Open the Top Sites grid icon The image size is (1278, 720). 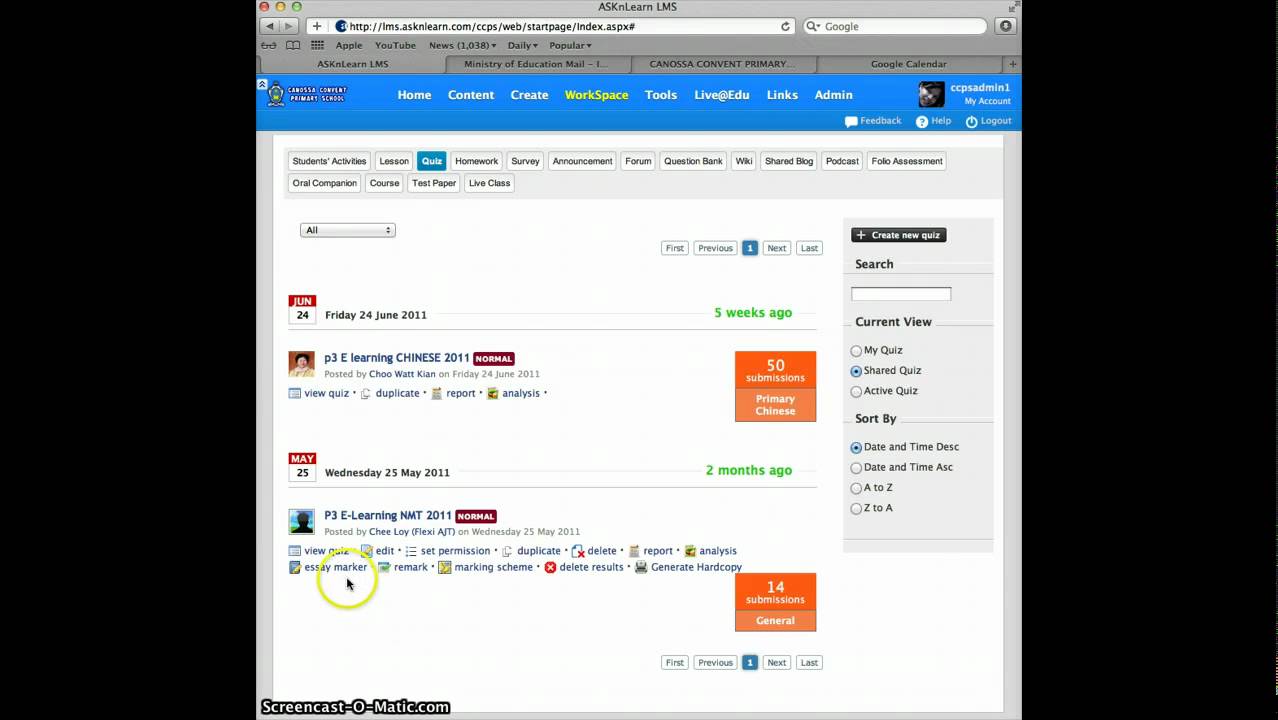(x=317, y=45)
